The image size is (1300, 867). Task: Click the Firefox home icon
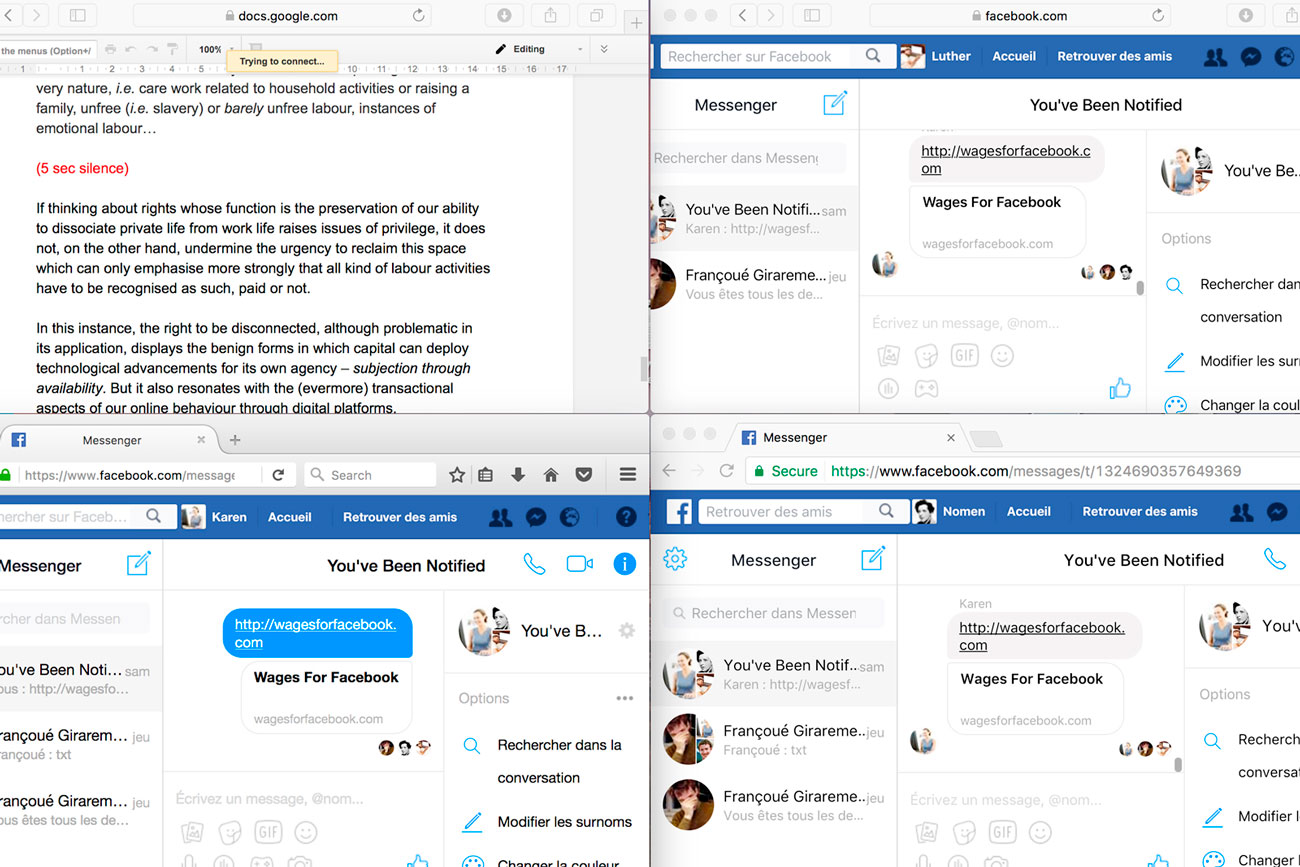550,475
